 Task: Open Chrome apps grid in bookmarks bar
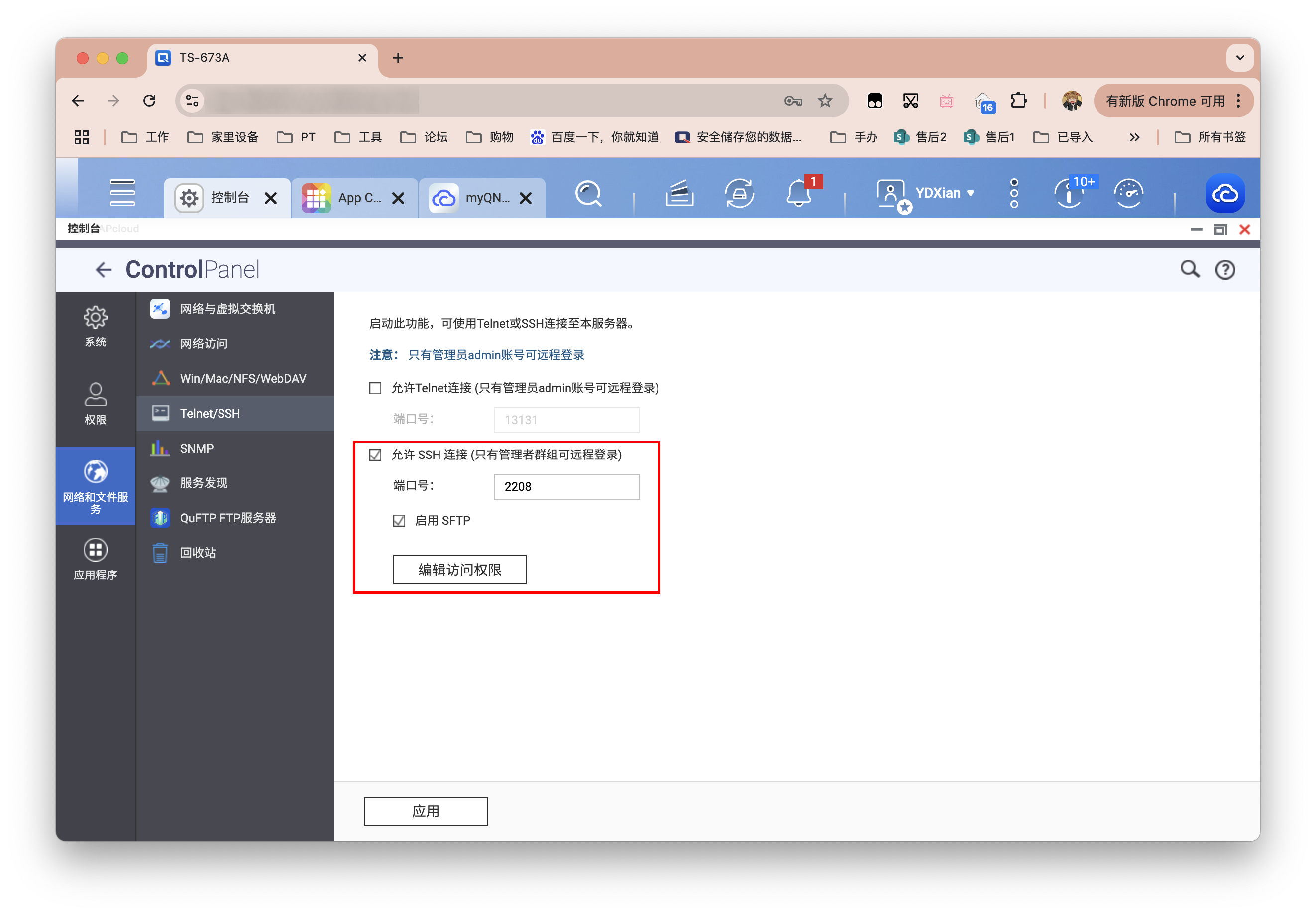point(82,137)
